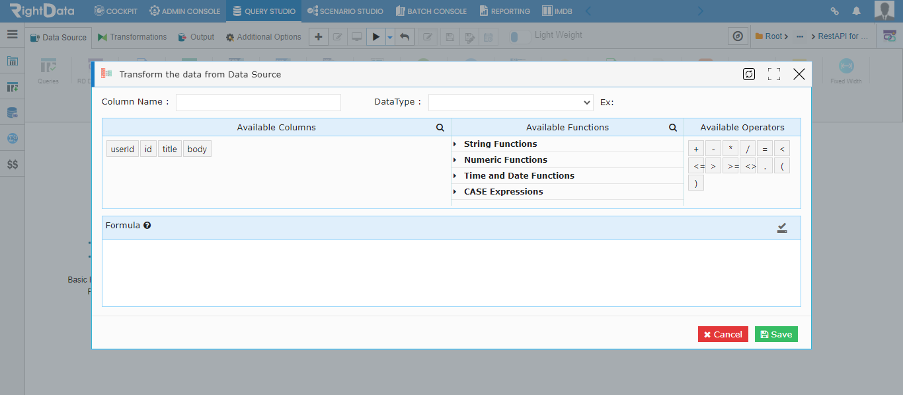Insert the minus operator
The width and height of the screenshot is (904, 396).
(713, 149)
